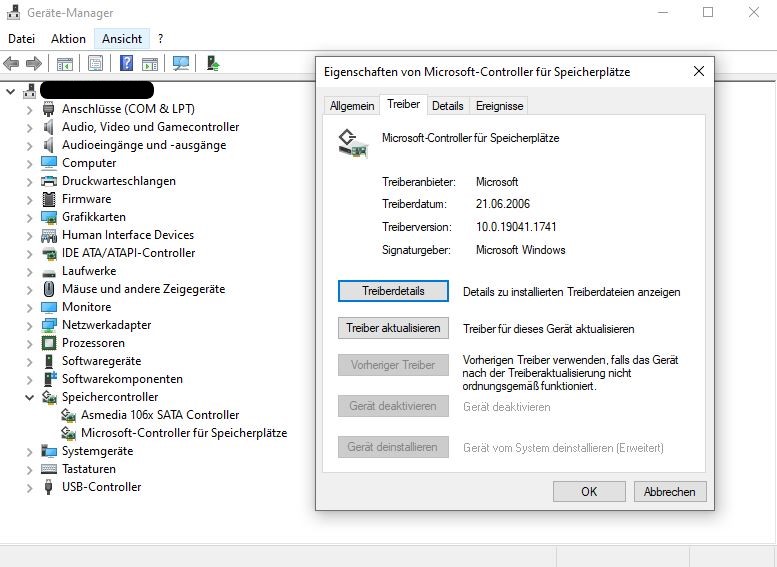This screenshot has height=567, width=777.
Task: Click the Mäuse und andere Zeigegeräte mouse icon
Action: (49, 289)
